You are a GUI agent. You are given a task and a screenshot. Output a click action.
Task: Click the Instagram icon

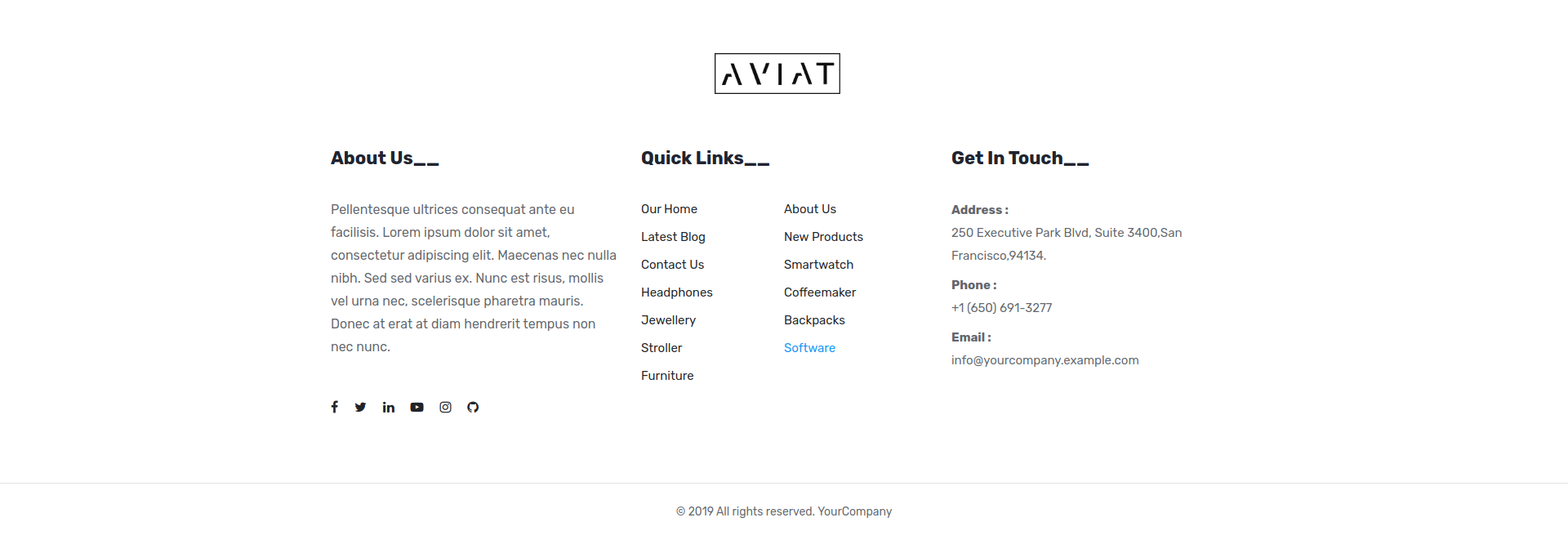[445, 407]
